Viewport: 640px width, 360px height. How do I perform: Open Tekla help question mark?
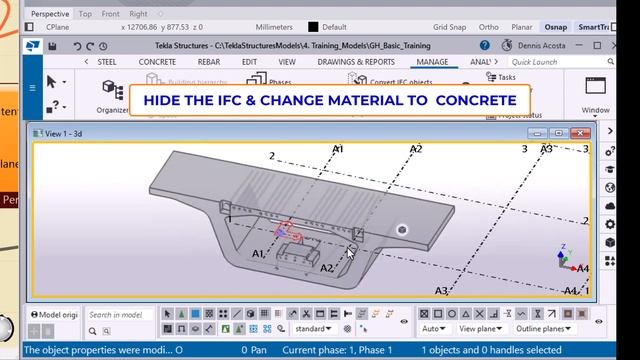[x=484, y=45]
